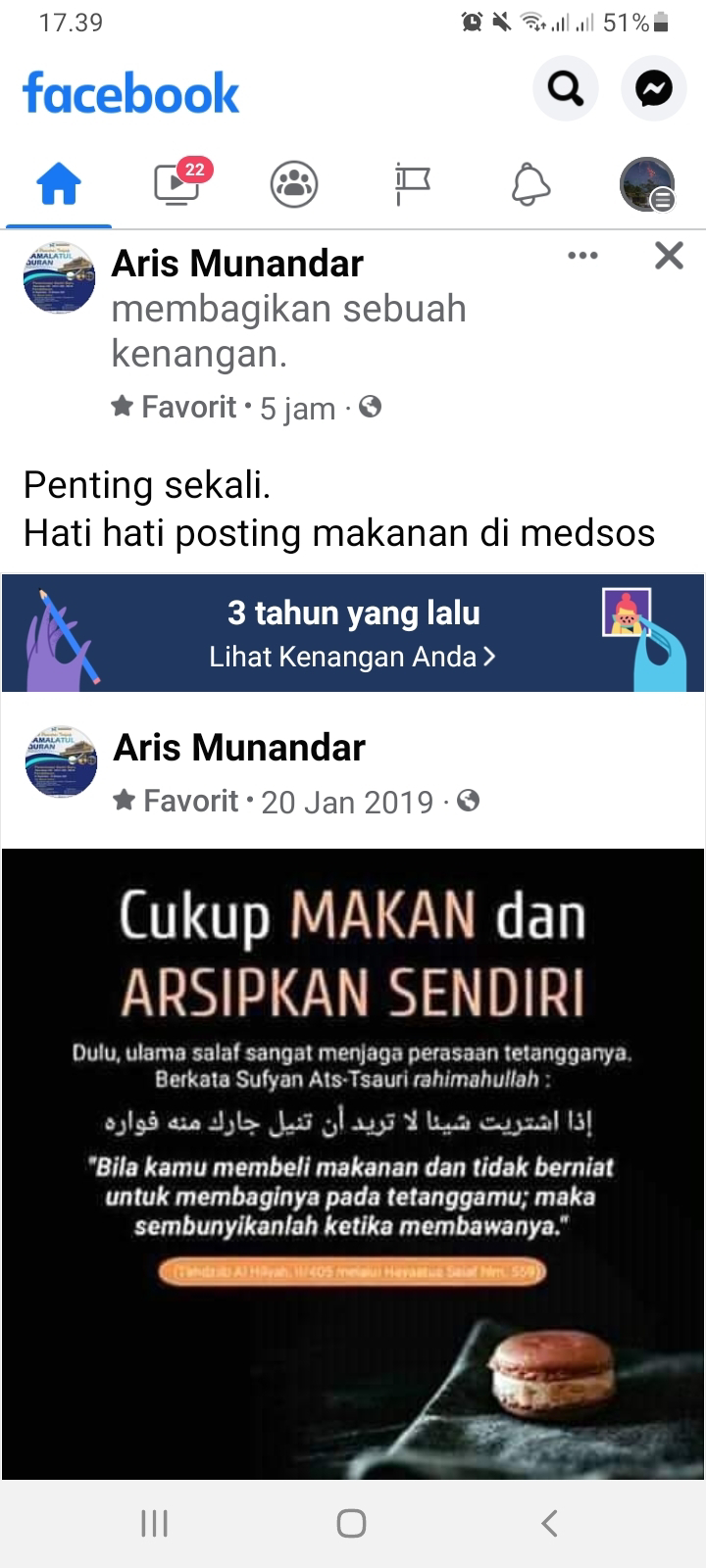Open the 20 Jan 2019 post date
Viewport: 706px width, 1568px height.
[347, 802]
